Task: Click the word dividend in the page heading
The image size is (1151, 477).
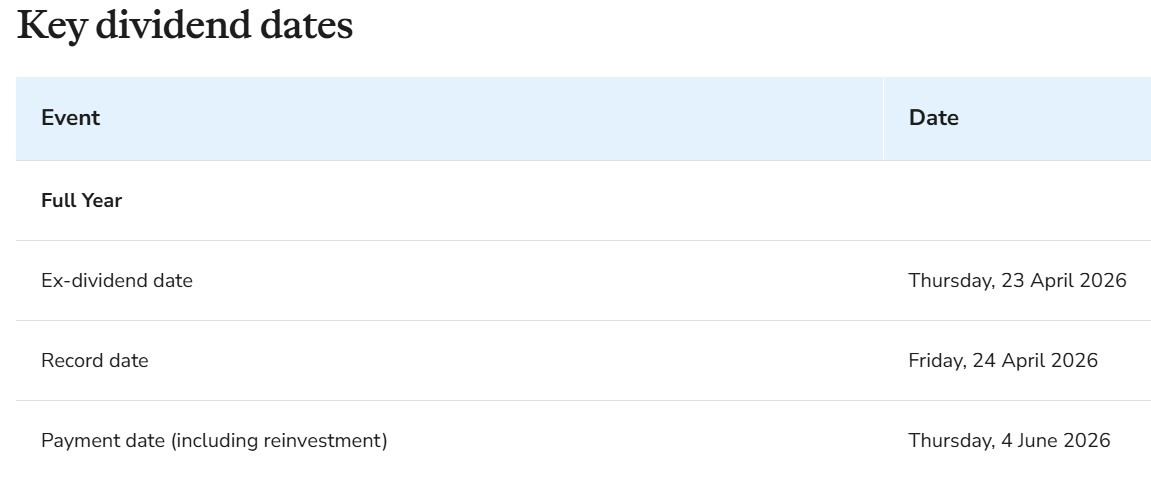Action: [171, 25]
